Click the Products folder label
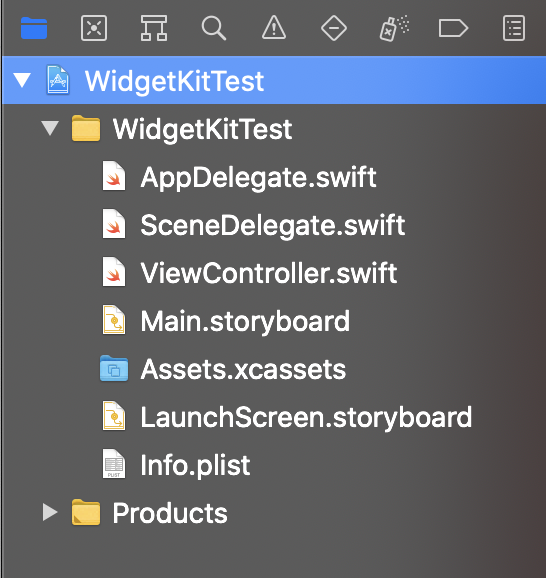This screenshot has height=578, width=546. (170, 513)
